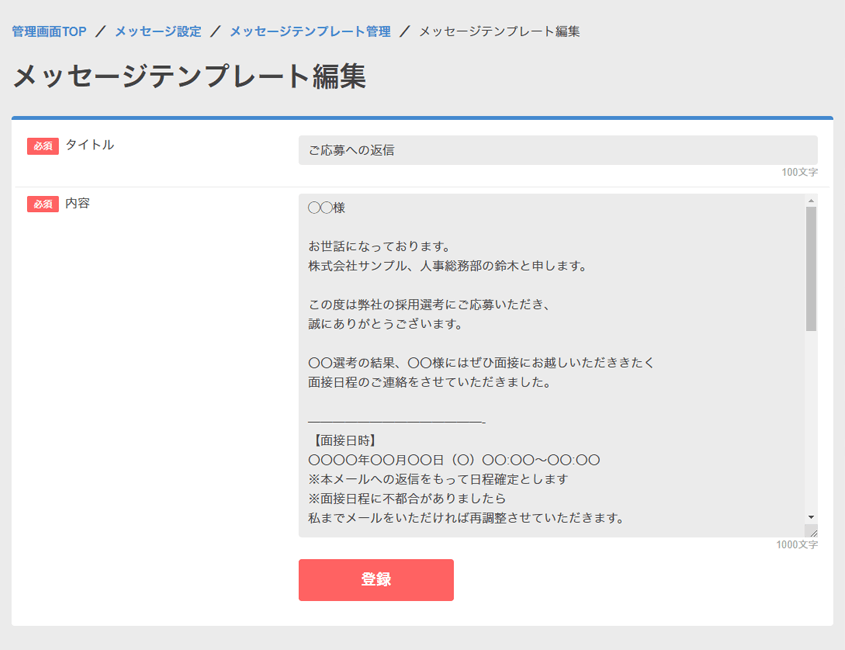Click the メッセージテンプレート編集 page heading
The width and height of the screenshot is (845, 650).
(x=190, y=73)
